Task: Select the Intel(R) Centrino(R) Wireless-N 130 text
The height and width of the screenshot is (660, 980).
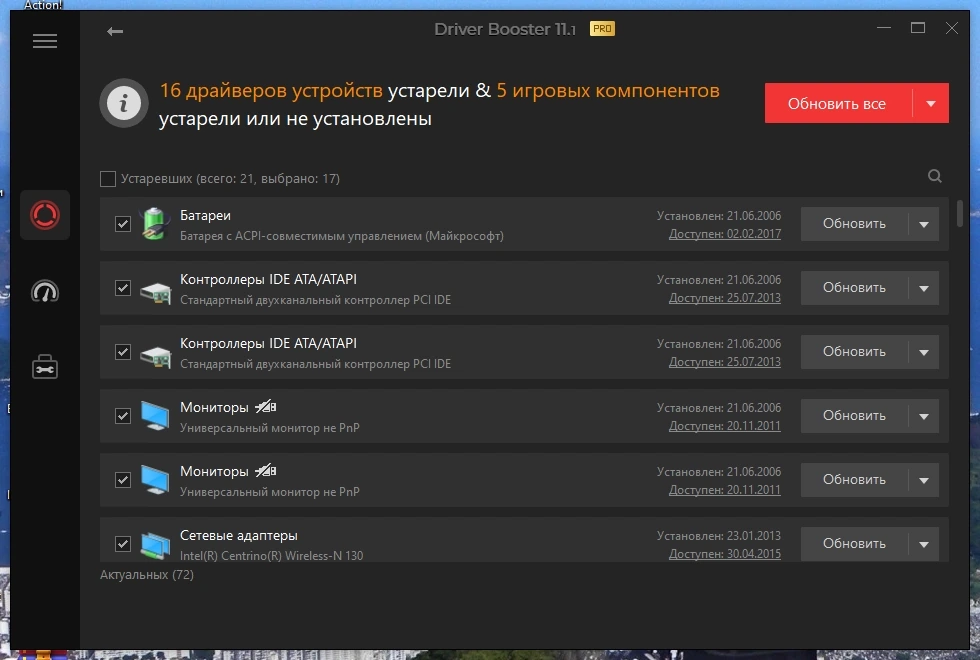Action: coord(271,556)
